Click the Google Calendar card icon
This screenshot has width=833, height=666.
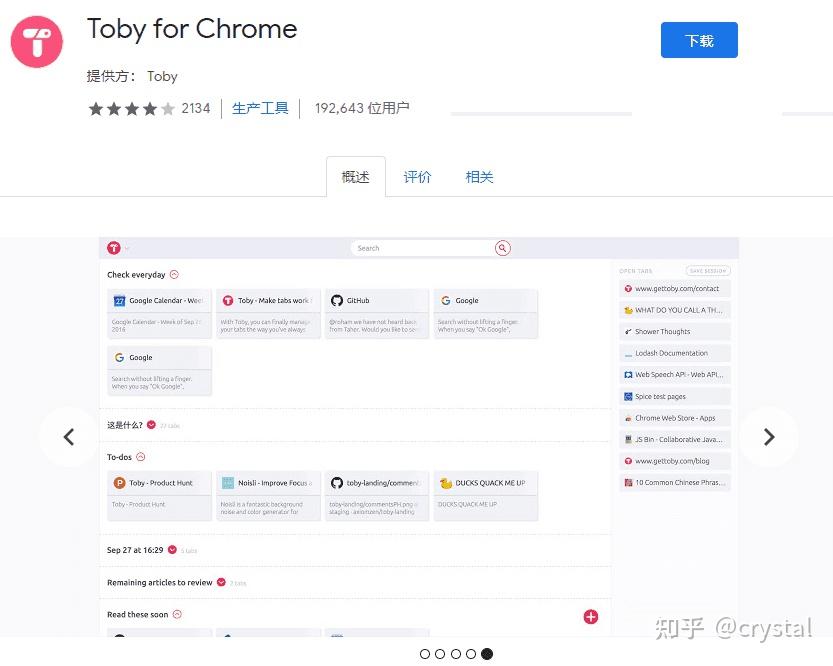[x=119, y=300]
